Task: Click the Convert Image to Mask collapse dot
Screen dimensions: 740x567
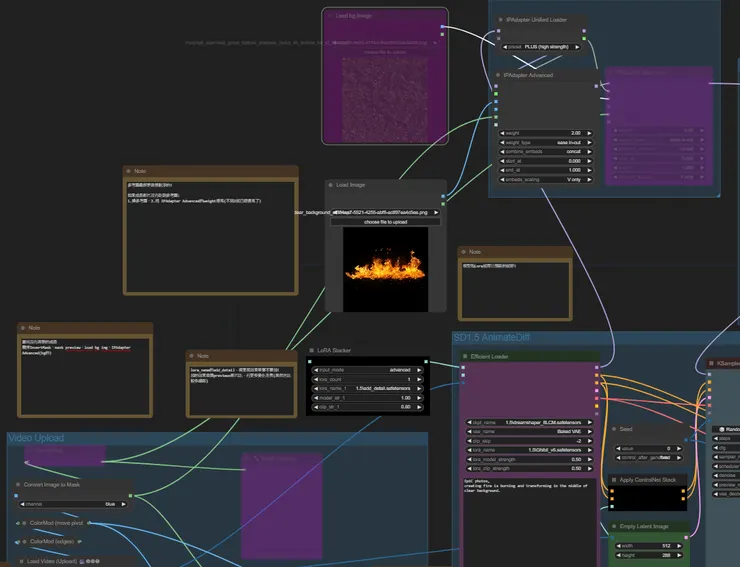Action: click(x=18, y=484)
